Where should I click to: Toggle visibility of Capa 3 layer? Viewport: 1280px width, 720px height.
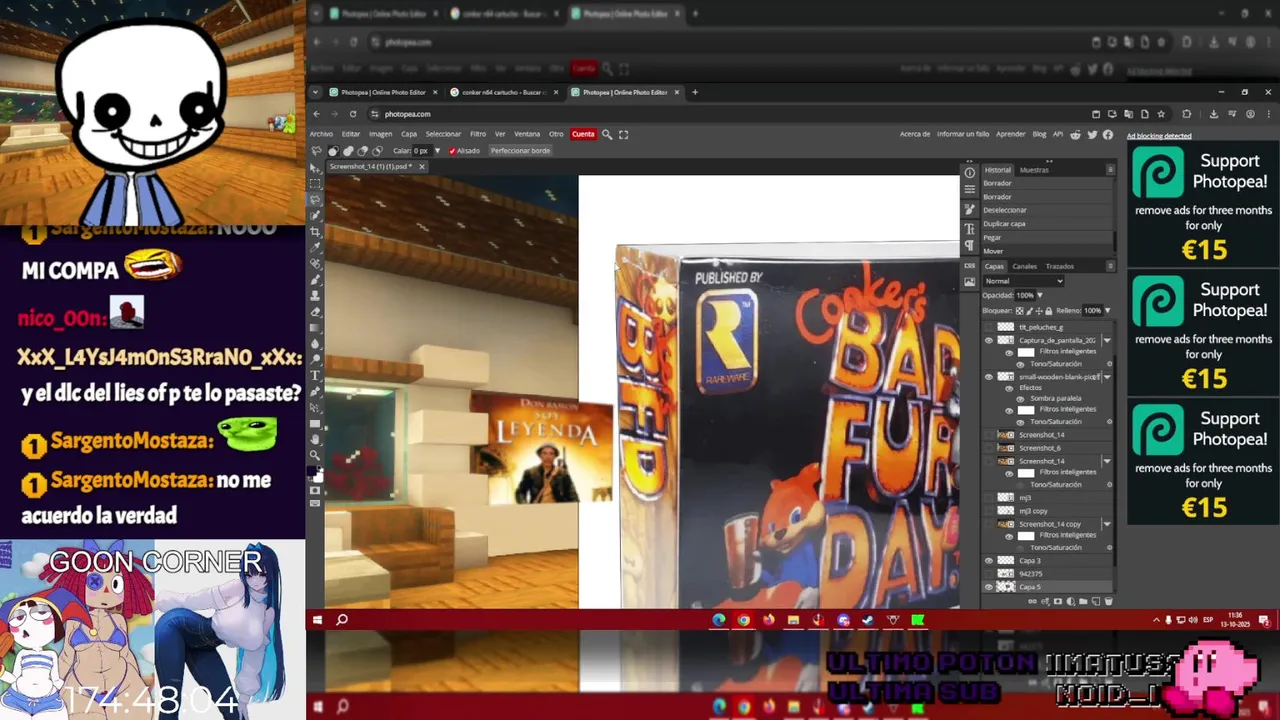click(988, 560)
